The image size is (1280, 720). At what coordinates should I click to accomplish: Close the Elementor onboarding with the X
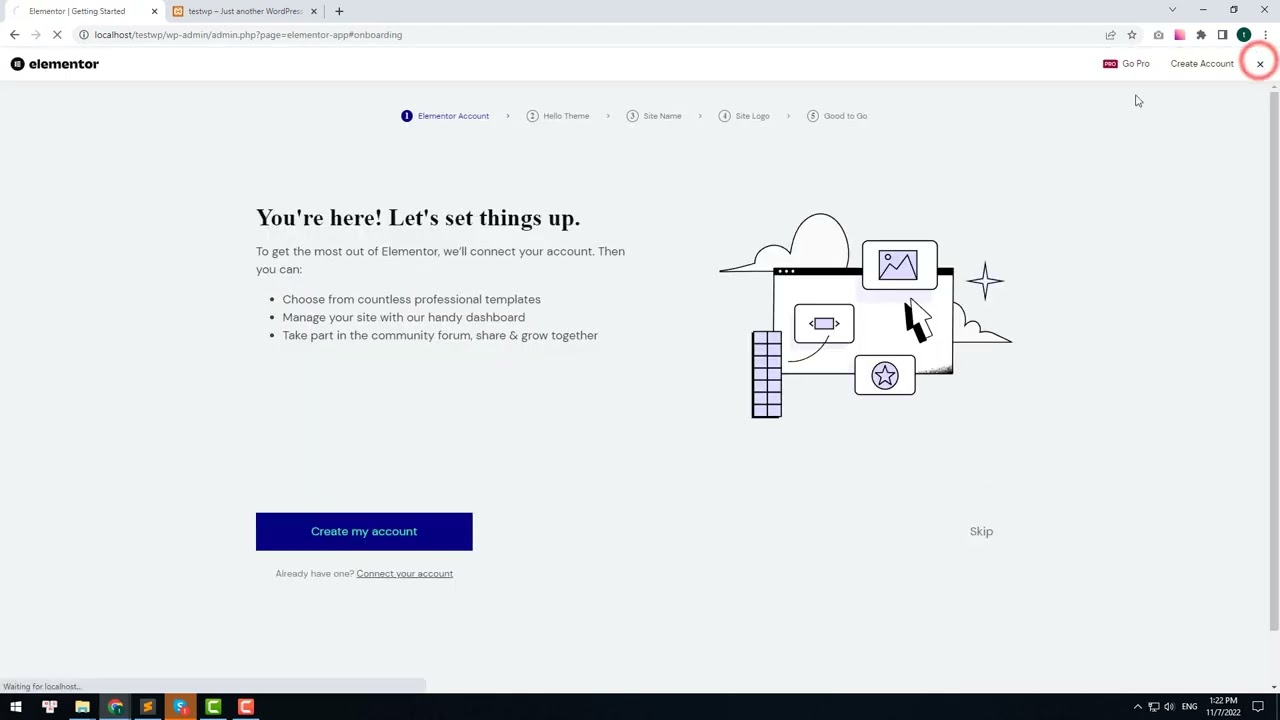click(x=1260, y=64)
